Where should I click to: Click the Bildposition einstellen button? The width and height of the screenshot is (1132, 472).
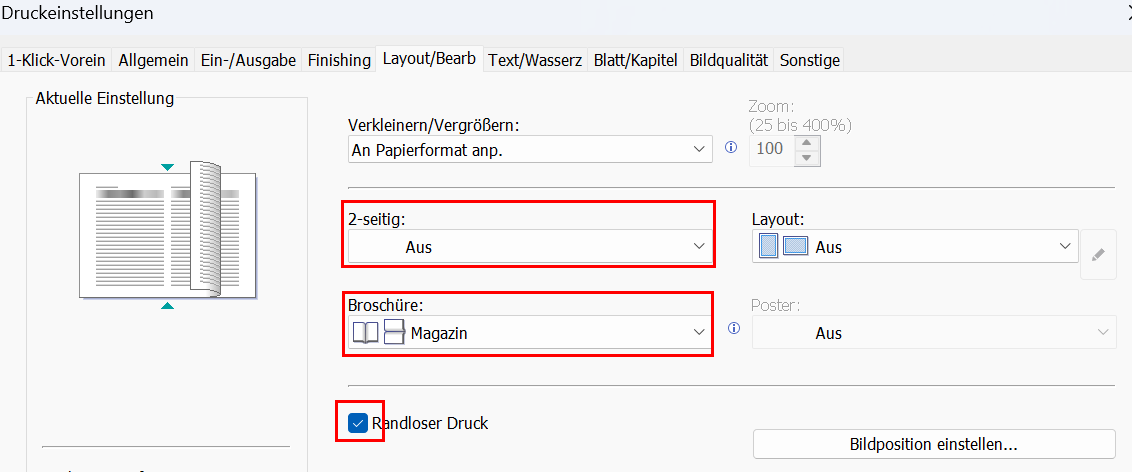[933, 444]
